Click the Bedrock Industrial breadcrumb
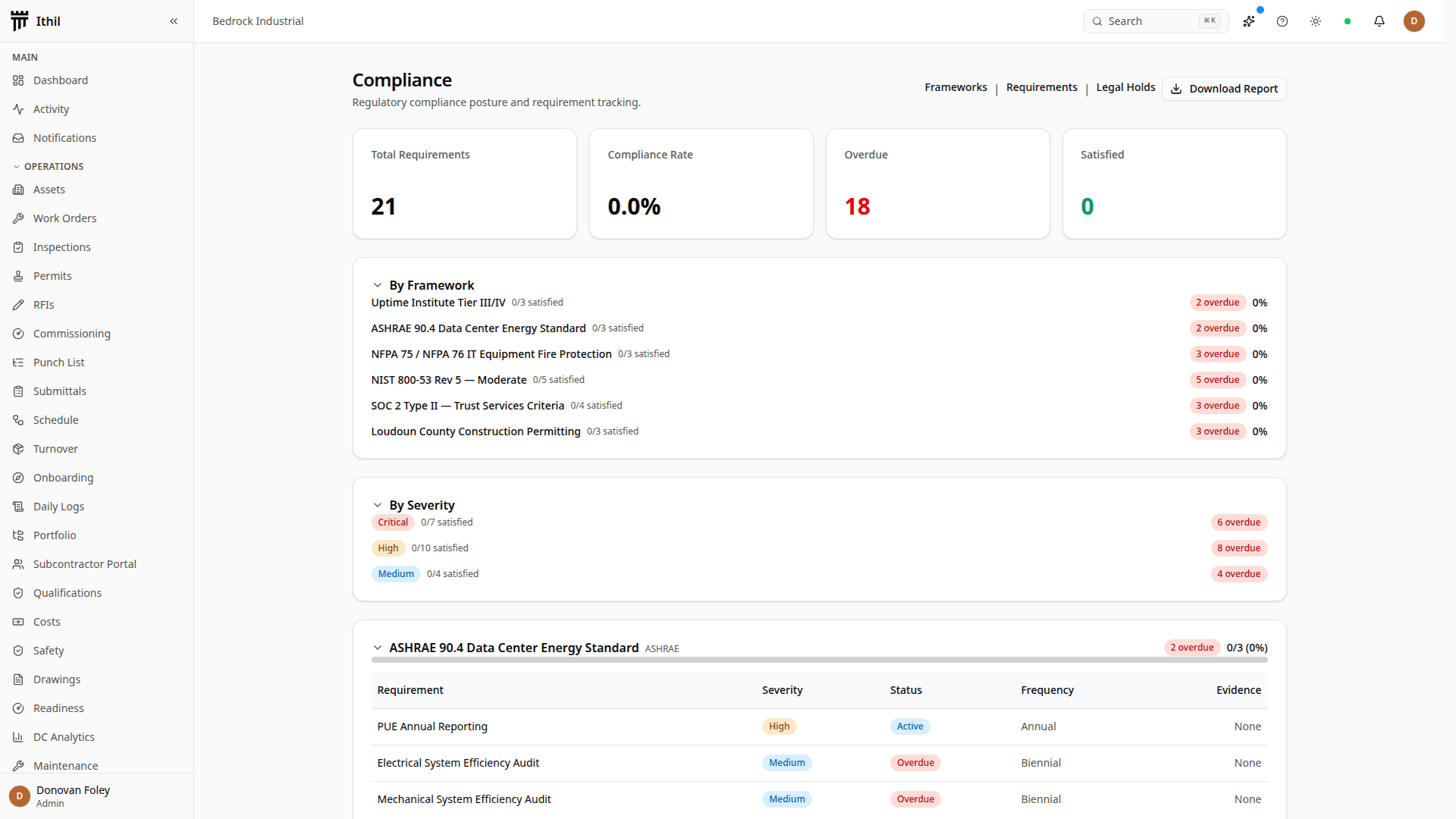1456x819 pixels. click(258, 21)
